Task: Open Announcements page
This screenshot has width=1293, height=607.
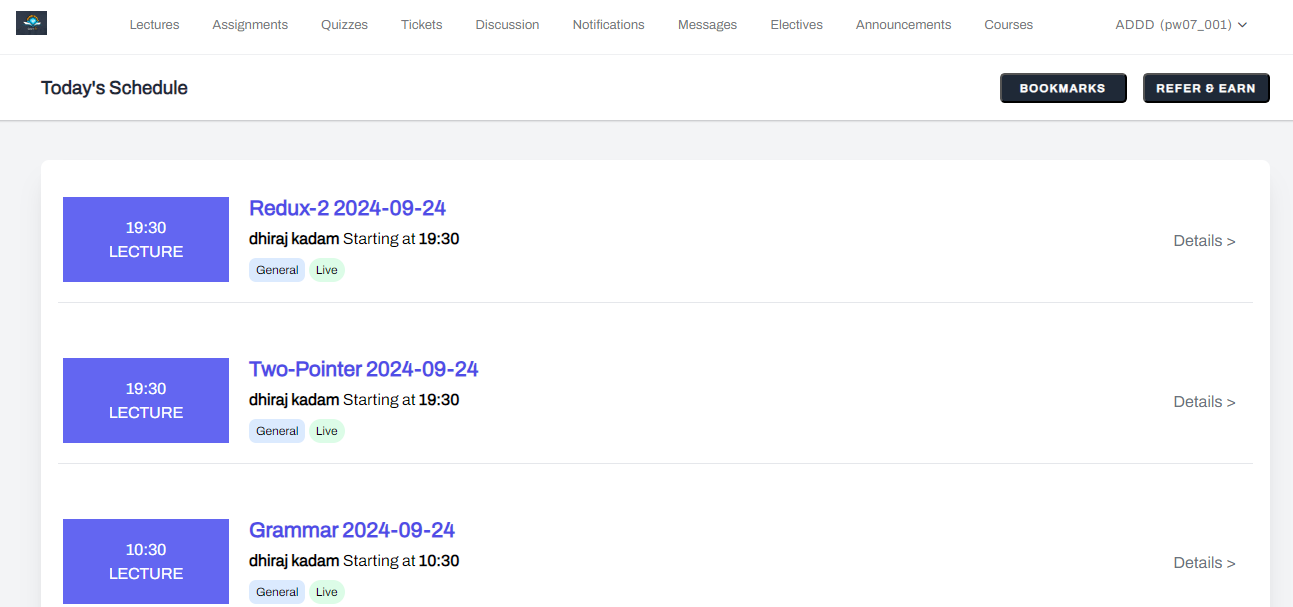Action: click(x=903, y=25)
